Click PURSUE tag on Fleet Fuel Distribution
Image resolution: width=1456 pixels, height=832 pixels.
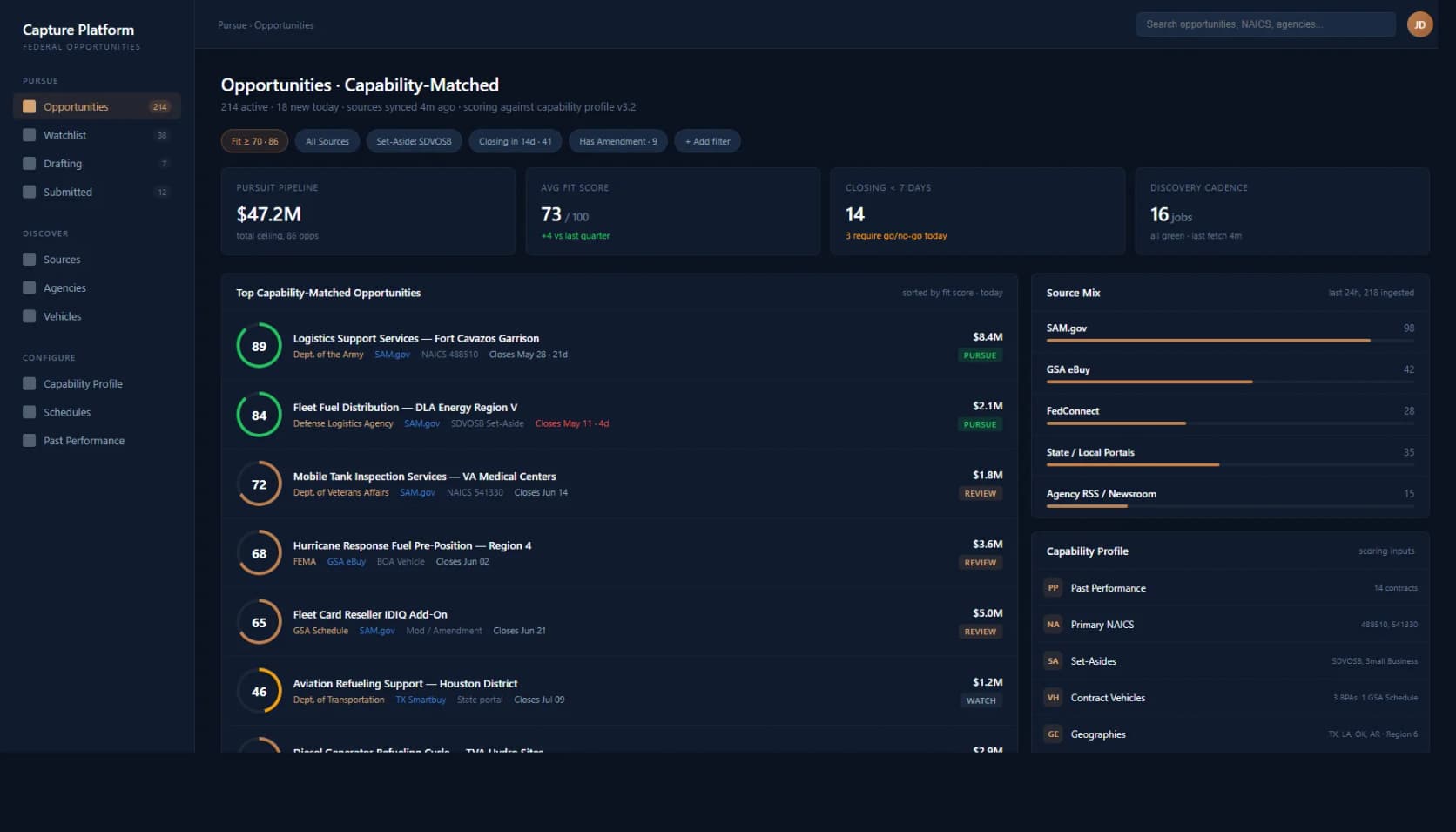pyautogui.click(x=980, y=424)
